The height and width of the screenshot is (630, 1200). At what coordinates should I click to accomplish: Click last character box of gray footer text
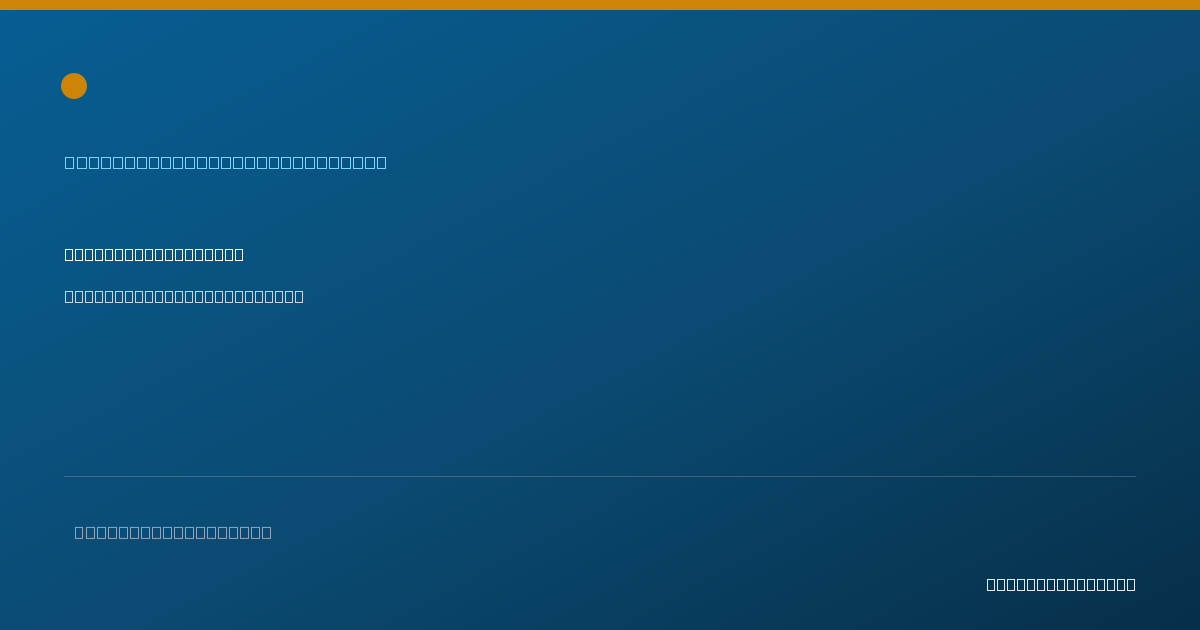click(266, 532)
